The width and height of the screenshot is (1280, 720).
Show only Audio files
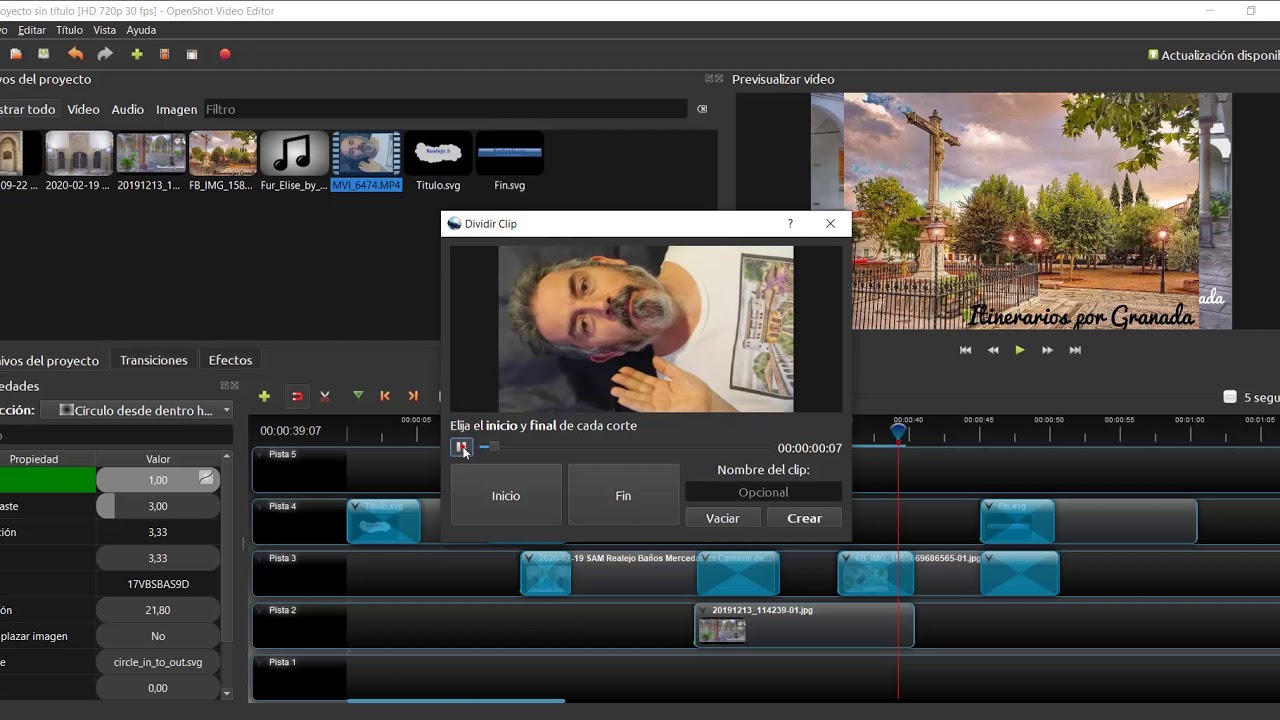(127, 109)
